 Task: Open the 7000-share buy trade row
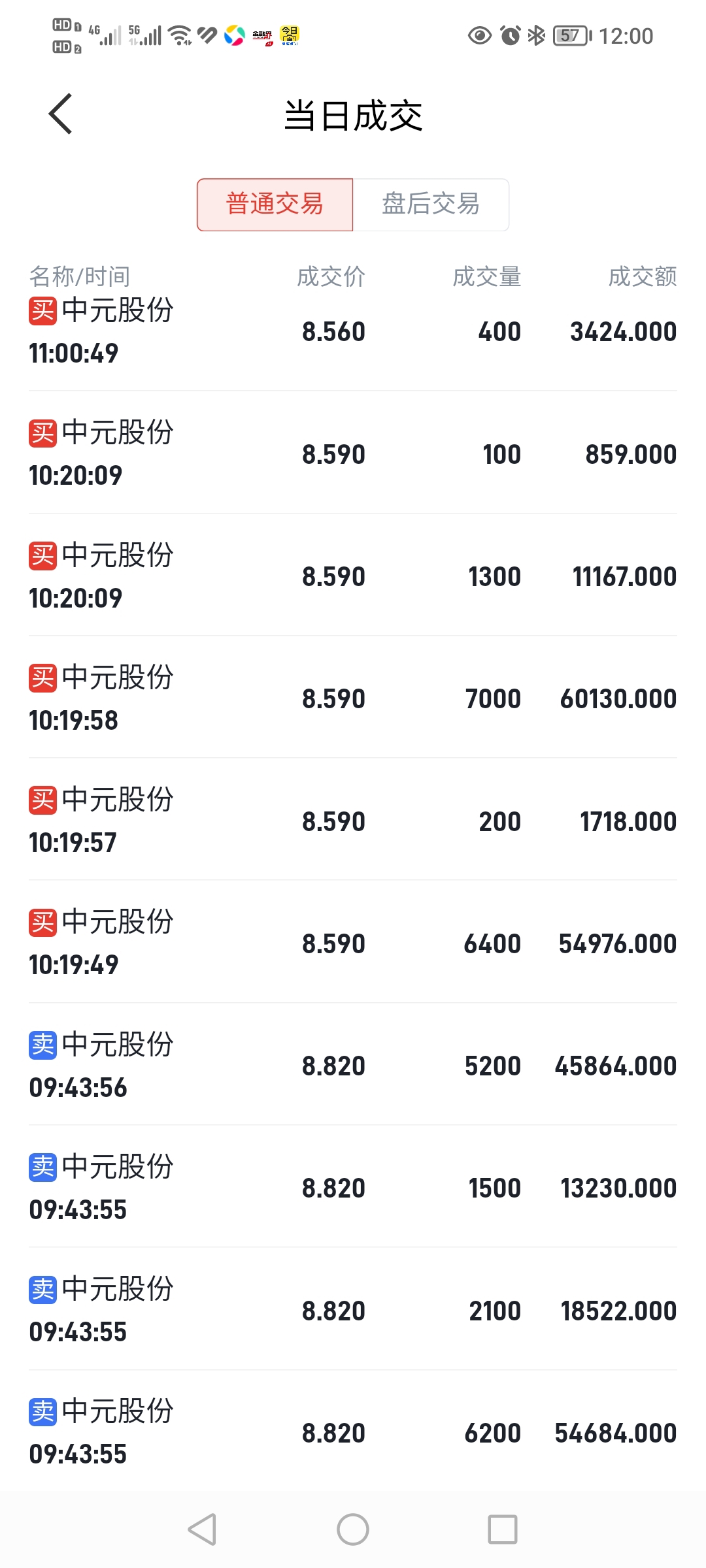353,698
